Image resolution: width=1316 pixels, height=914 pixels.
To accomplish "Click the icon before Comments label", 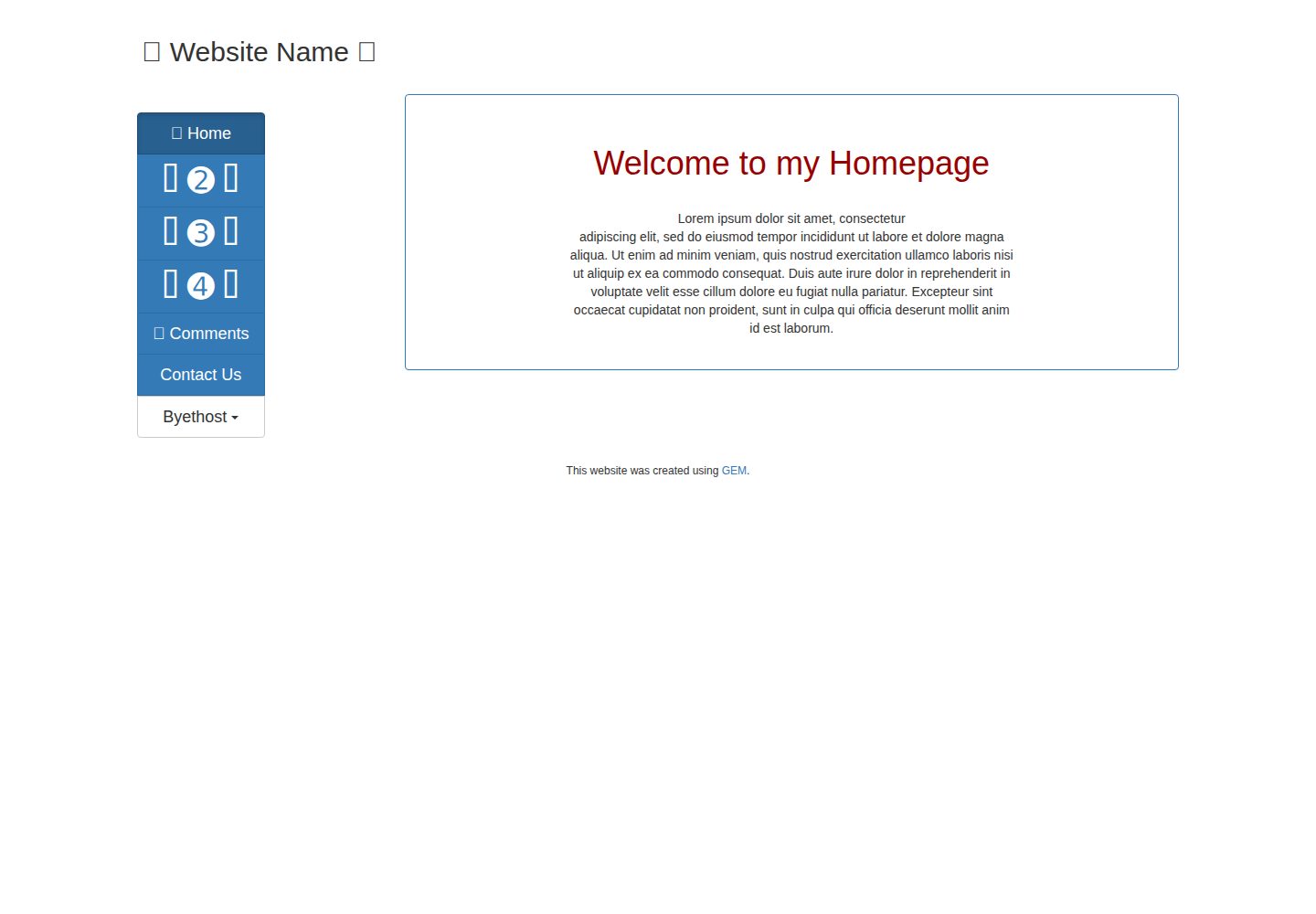I will point(159,334).
